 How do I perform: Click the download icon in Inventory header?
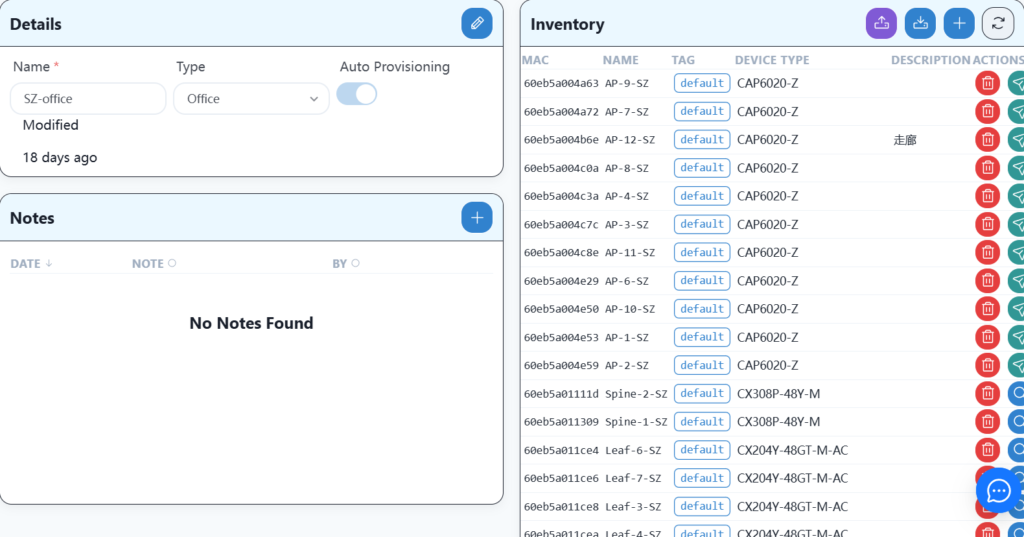click(920, 24)
